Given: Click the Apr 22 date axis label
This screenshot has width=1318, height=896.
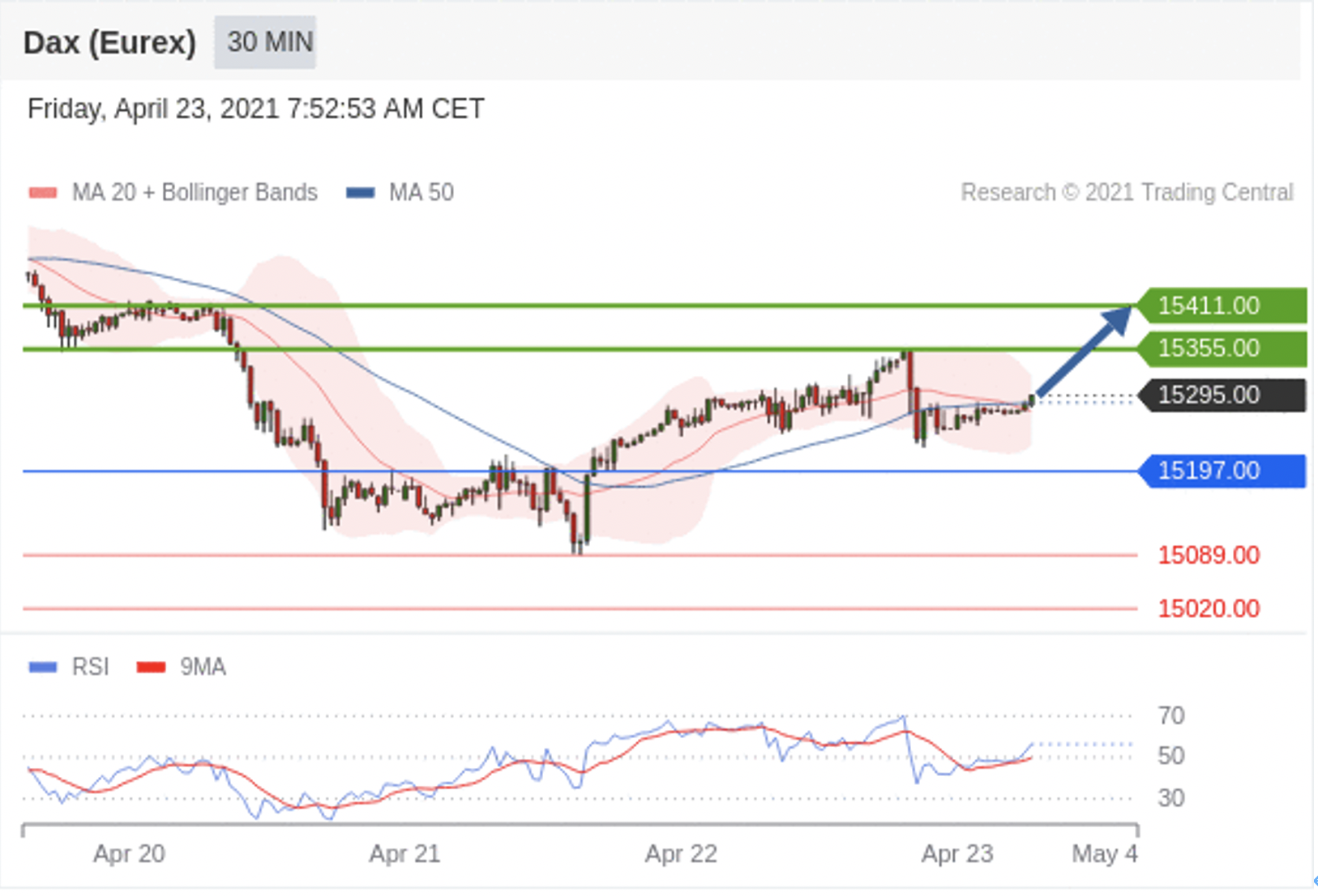Looking at the screenshot, I should click(681, 855).
